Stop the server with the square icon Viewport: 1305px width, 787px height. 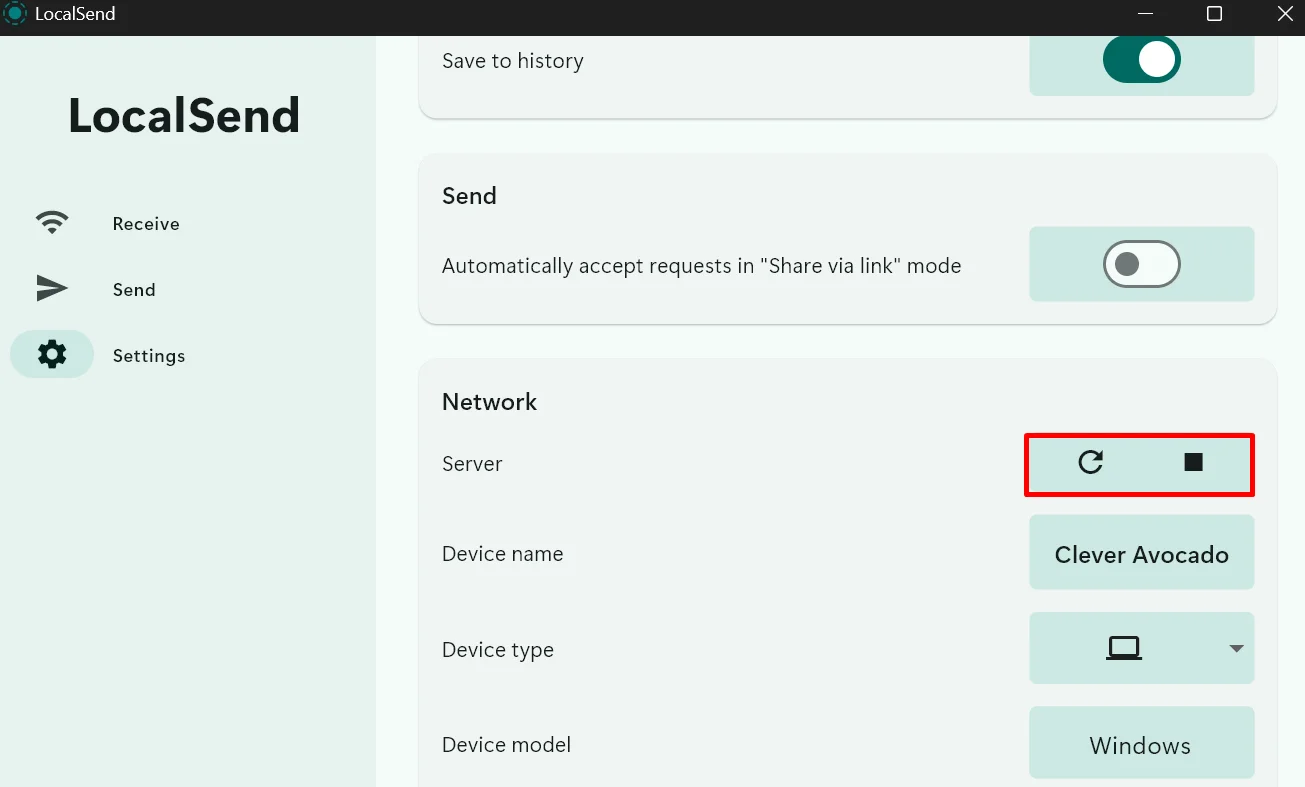(1193, 462)
